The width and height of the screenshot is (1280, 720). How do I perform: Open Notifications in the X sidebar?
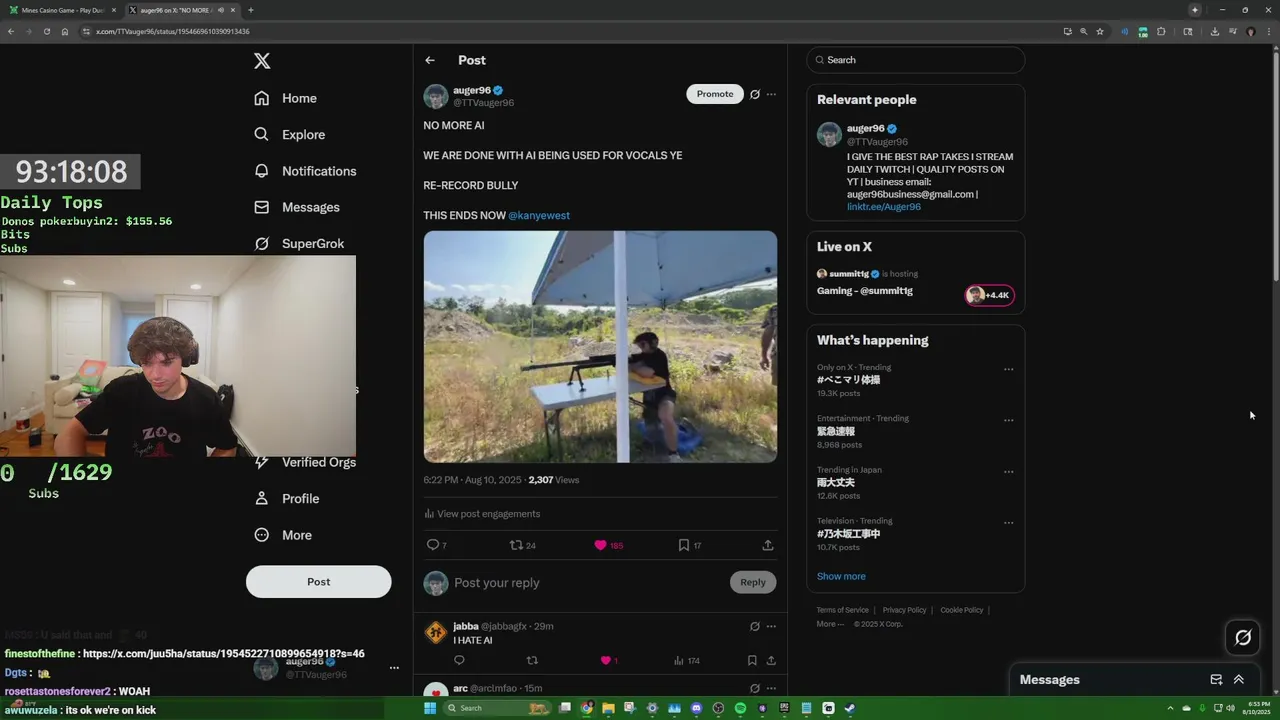click(x=305, y=171)
